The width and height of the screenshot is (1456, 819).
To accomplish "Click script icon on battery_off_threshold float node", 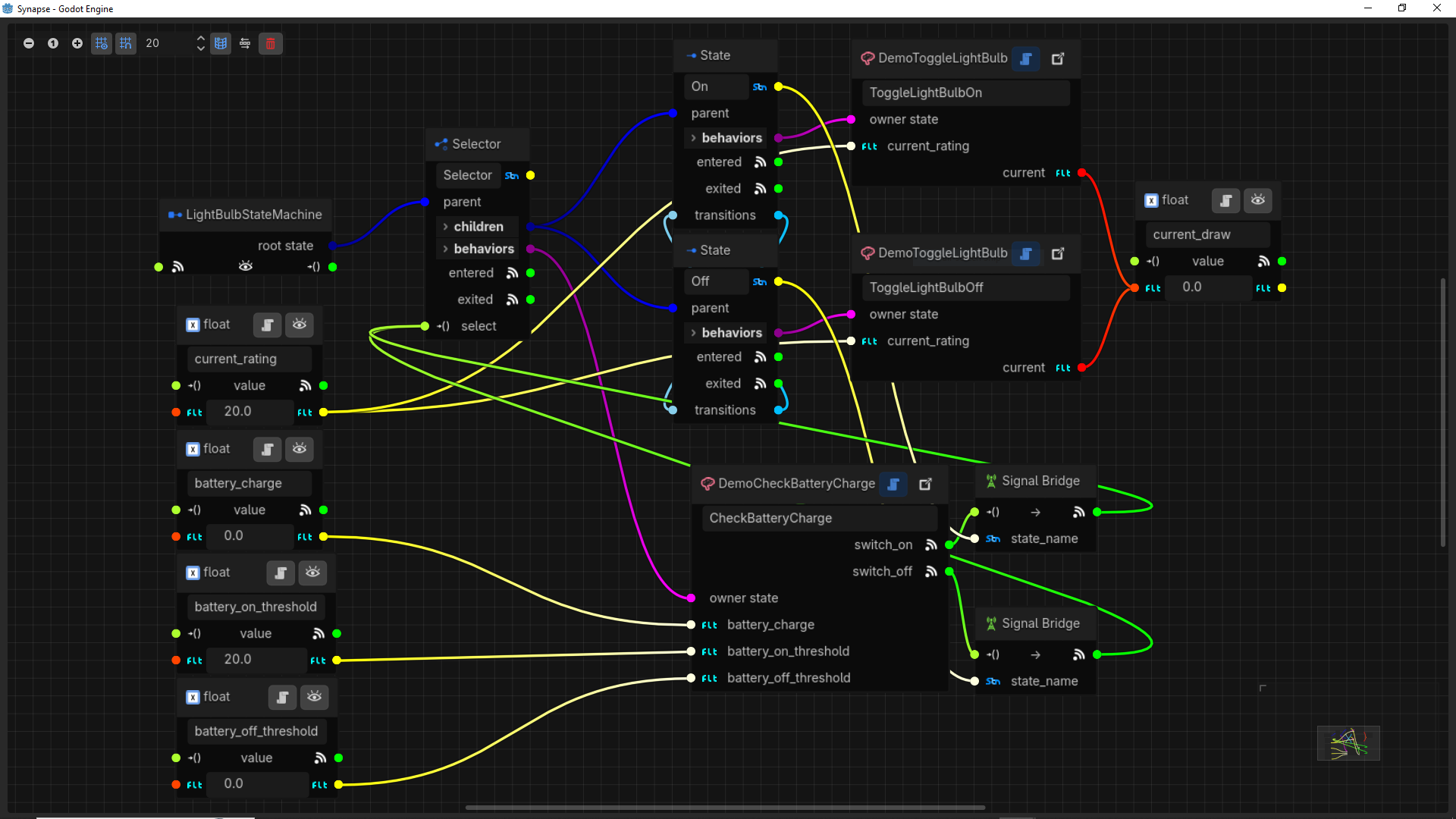I will click(x=282, y=697).
